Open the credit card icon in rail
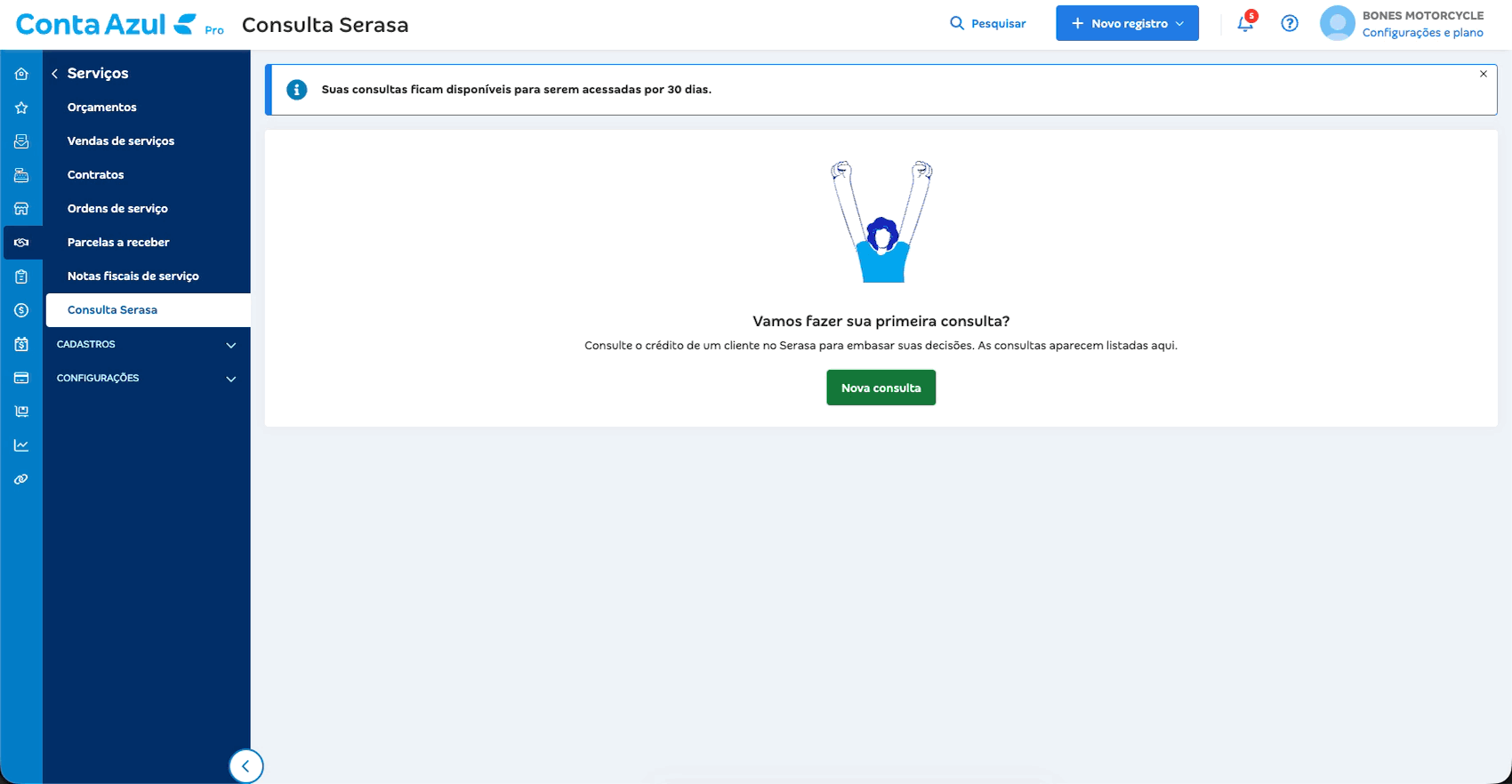Viewport: 1512px width, 784px height. coord(21,378)
